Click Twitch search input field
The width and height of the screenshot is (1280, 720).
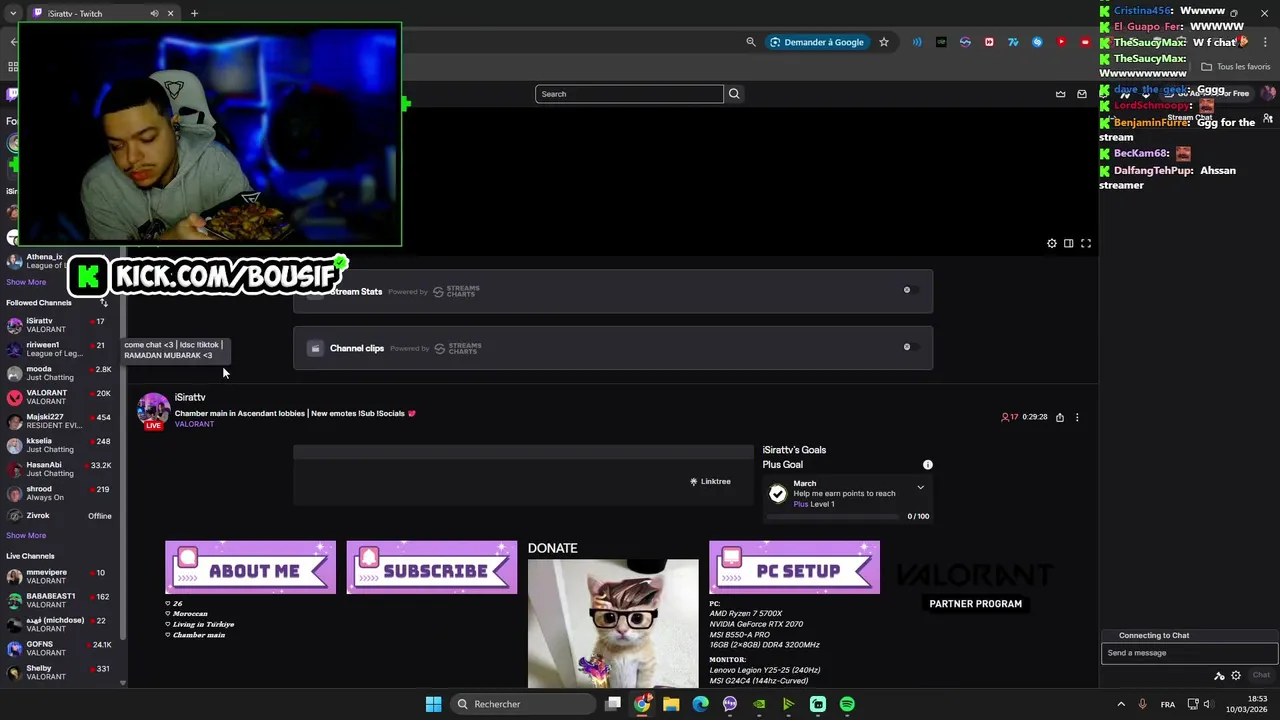pos(629,94)
